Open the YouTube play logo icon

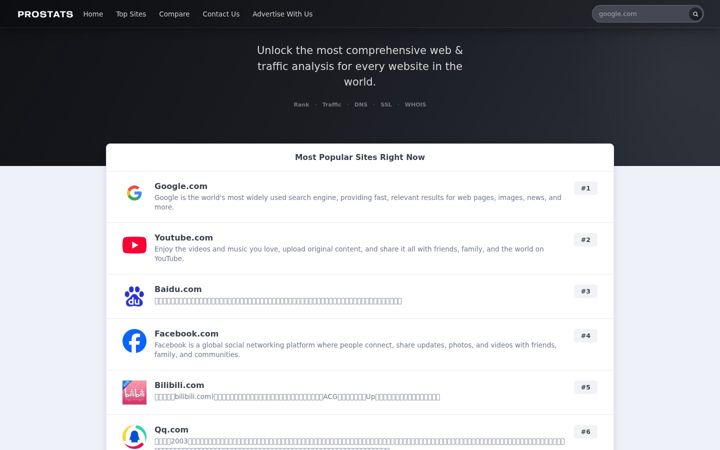[x=134, y=245]
